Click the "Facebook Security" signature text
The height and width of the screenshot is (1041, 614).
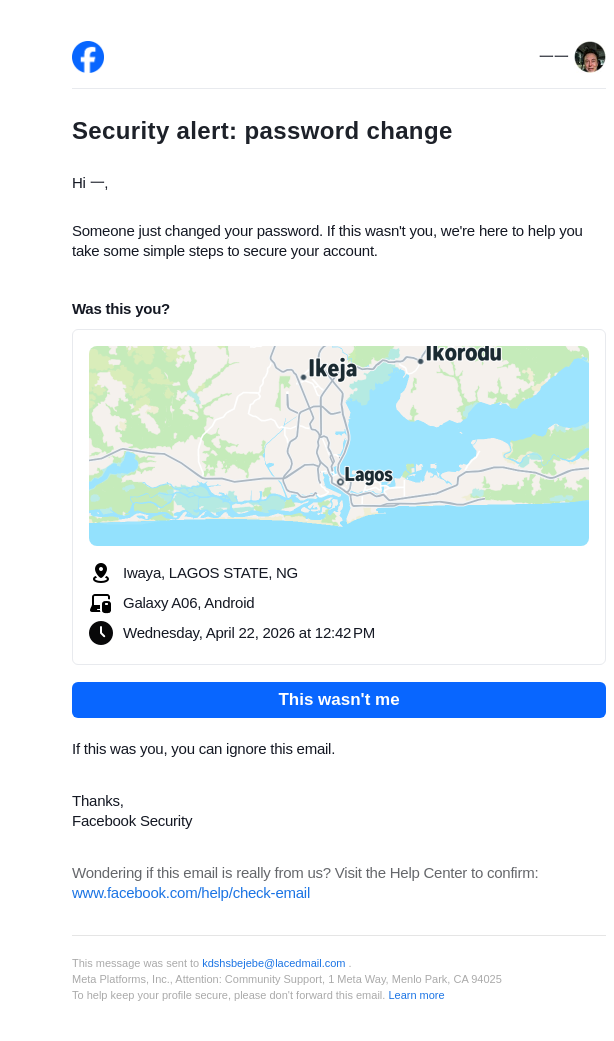132,821
